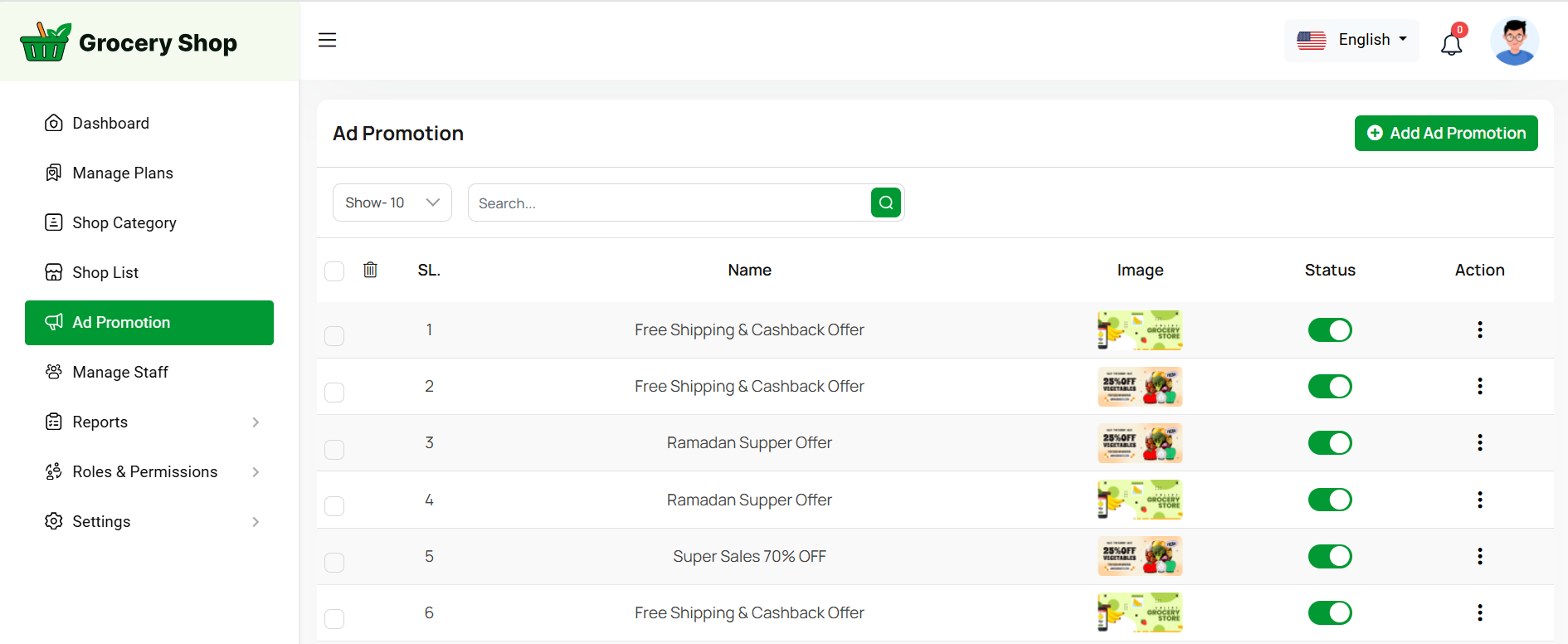Screen dimensions: 1568x644
Task: Open the notifications bell
Action: pos(1451,43)
